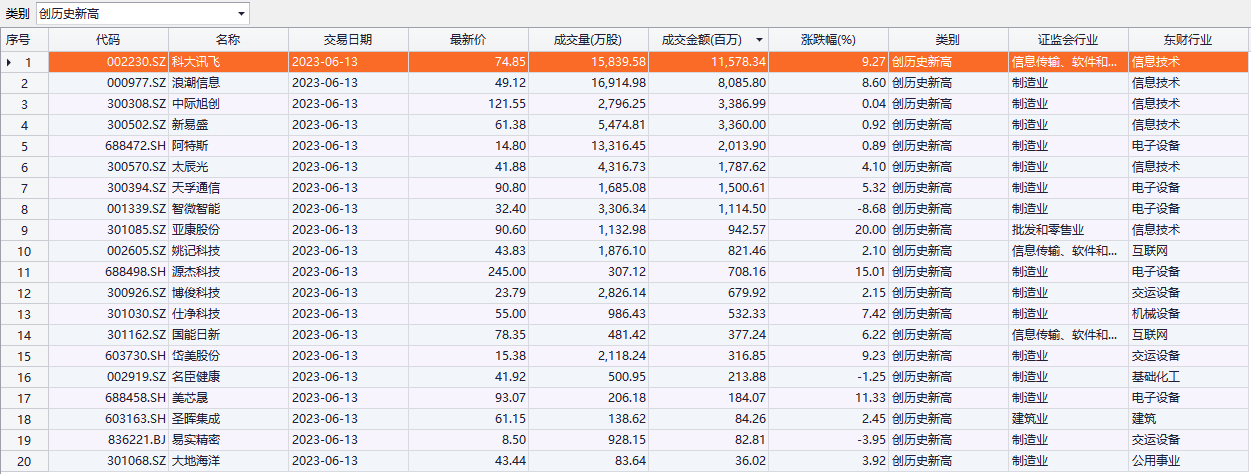Image resolution: width=1251 pixels, height=474 pixels.
Task: Click the 成交量(万股) column header
Action: [x=587, y=40]
